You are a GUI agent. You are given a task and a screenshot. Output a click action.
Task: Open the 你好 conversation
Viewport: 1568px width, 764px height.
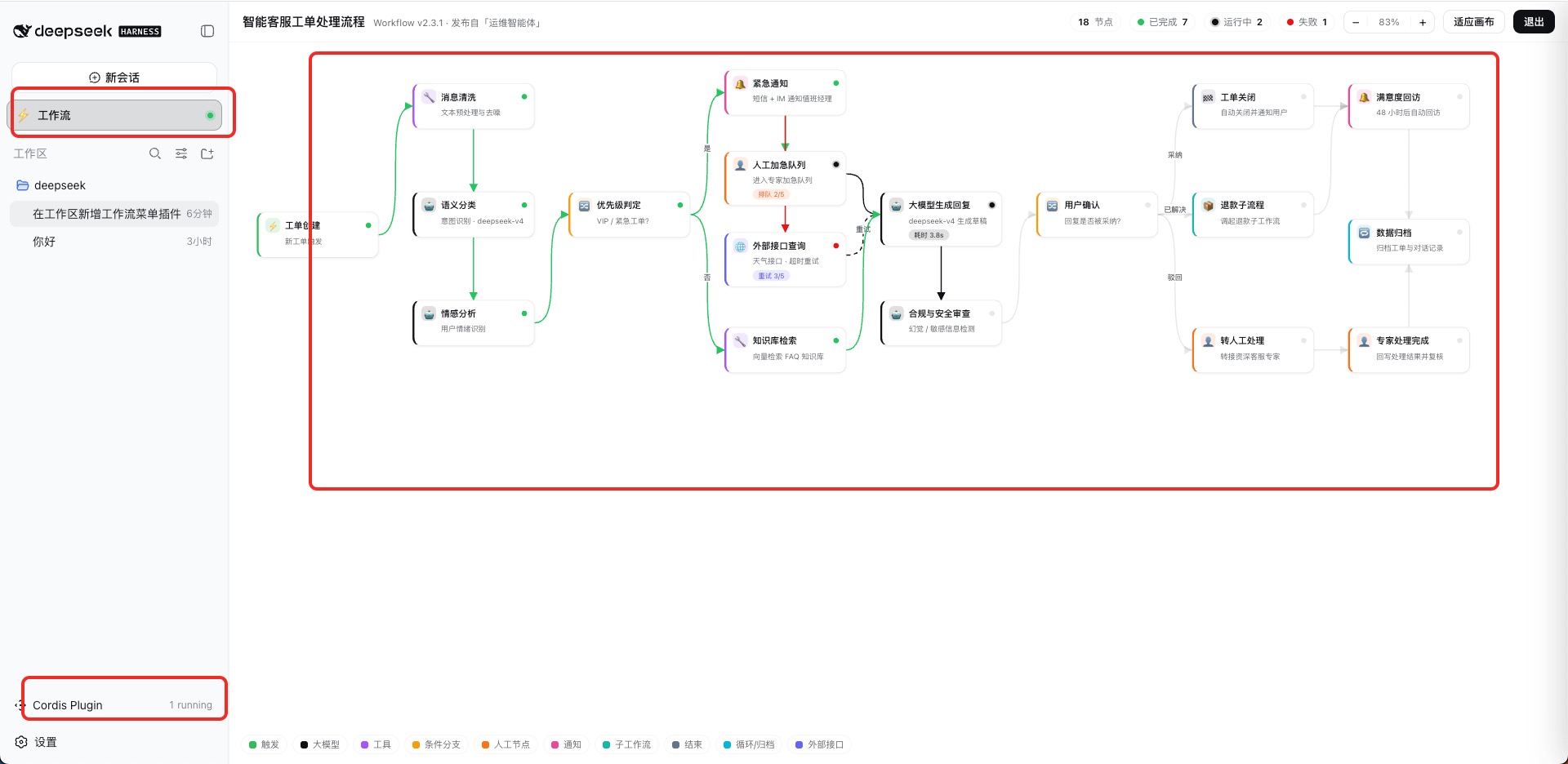(114, 242)
